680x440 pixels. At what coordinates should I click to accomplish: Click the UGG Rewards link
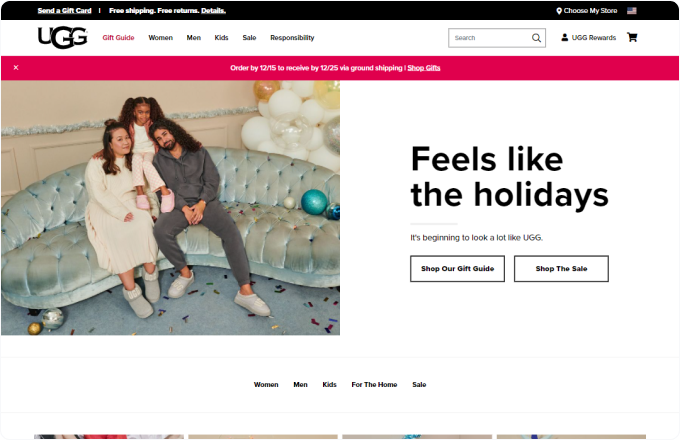(x=594, y=38)
